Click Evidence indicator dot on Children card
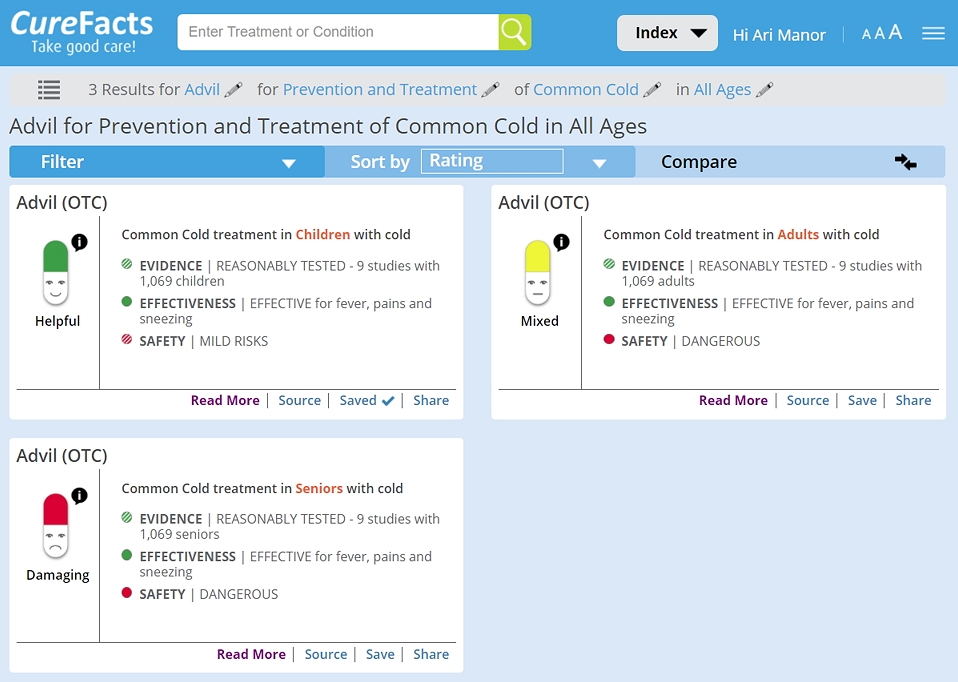This screenshot has height=682, width=958. click(x=126, y=264)
